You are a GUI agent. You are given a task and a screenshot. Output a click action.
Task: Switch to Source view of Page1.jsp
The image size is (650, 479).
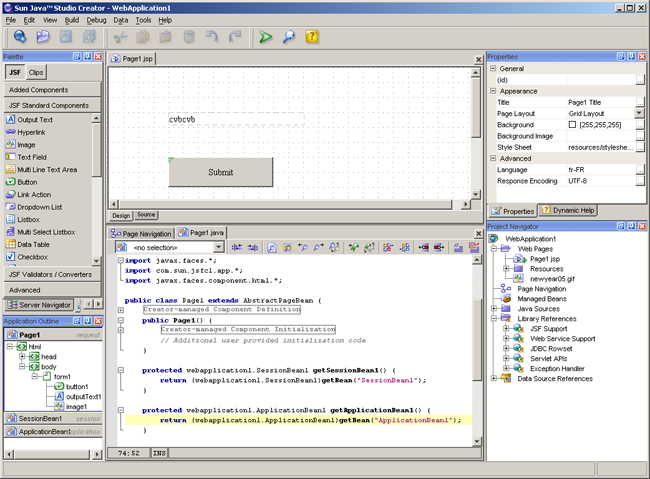(x=146, y=215)
